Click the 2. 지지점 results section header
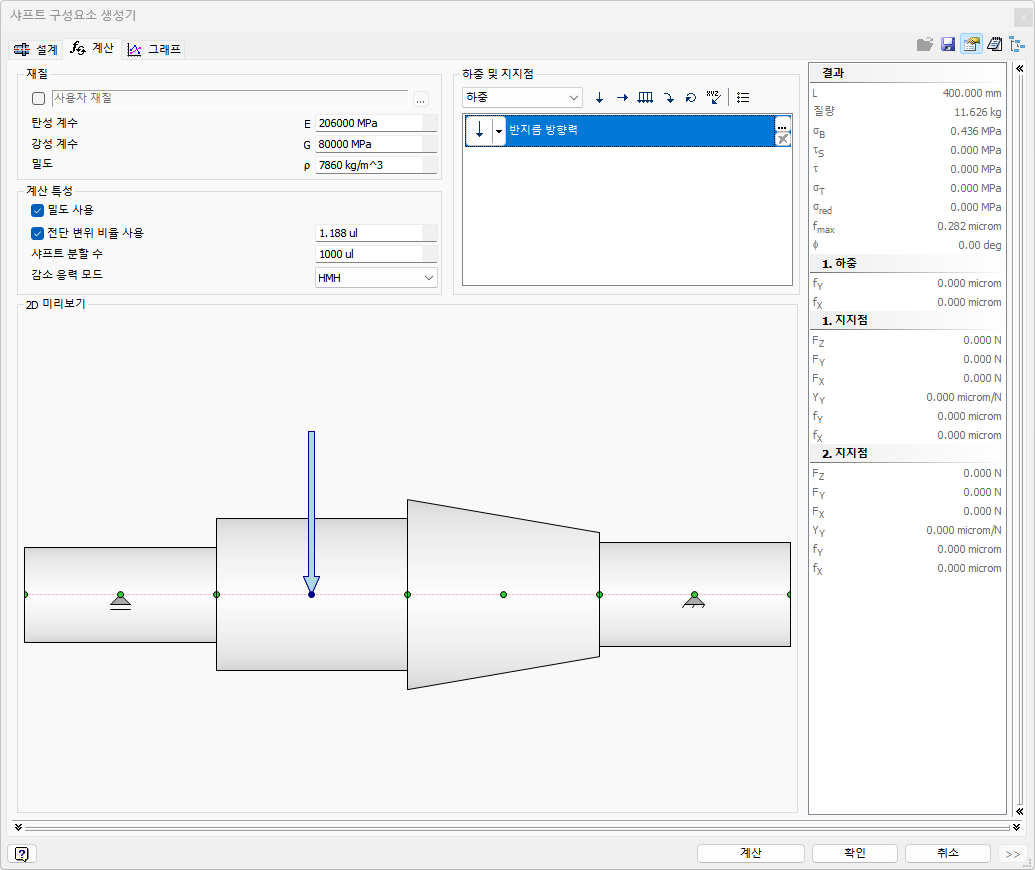 coord(908,453)
